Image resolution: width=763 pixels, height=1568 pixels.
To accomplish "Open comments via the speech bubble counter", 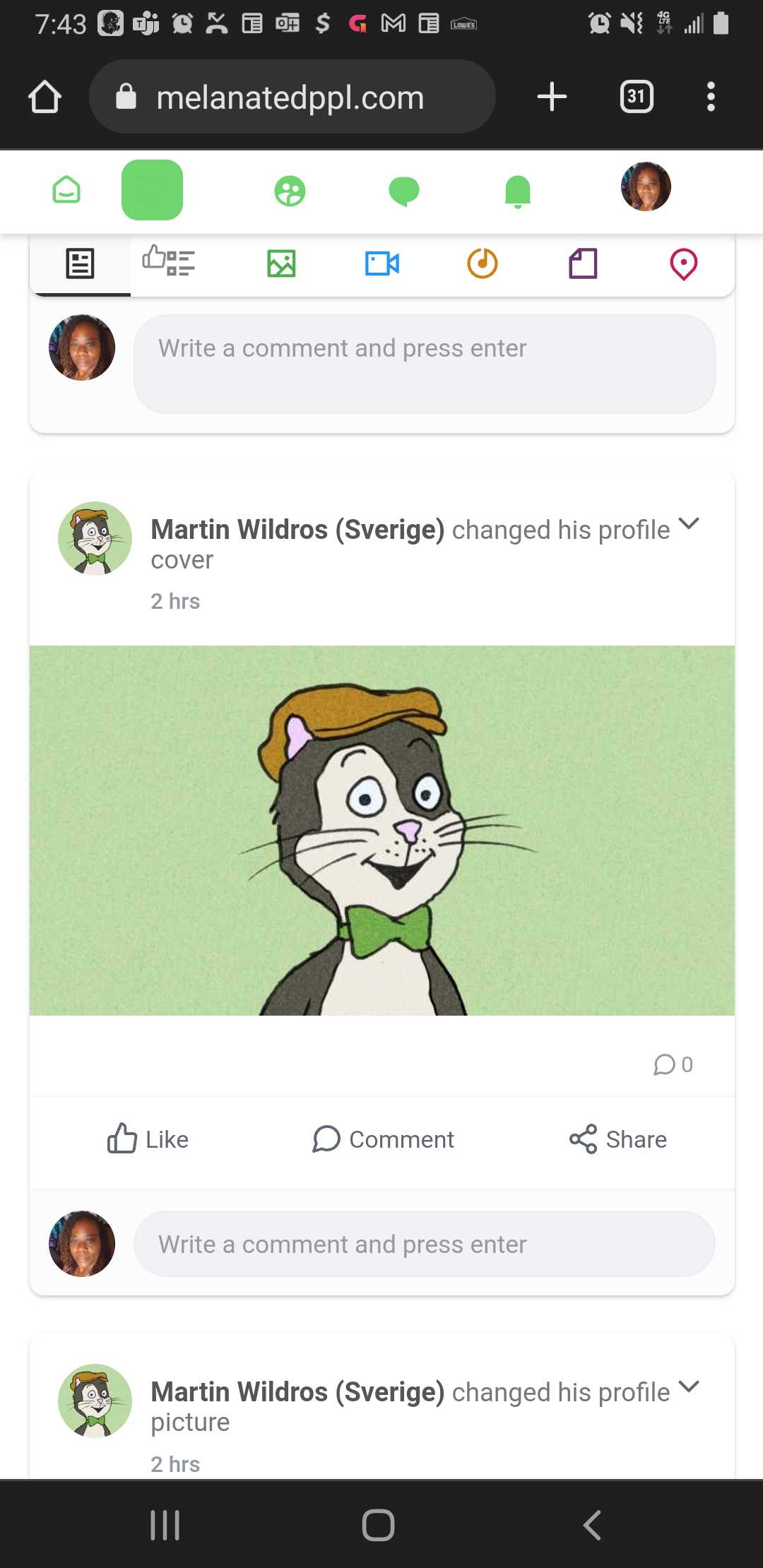I will click(671, 1064).
